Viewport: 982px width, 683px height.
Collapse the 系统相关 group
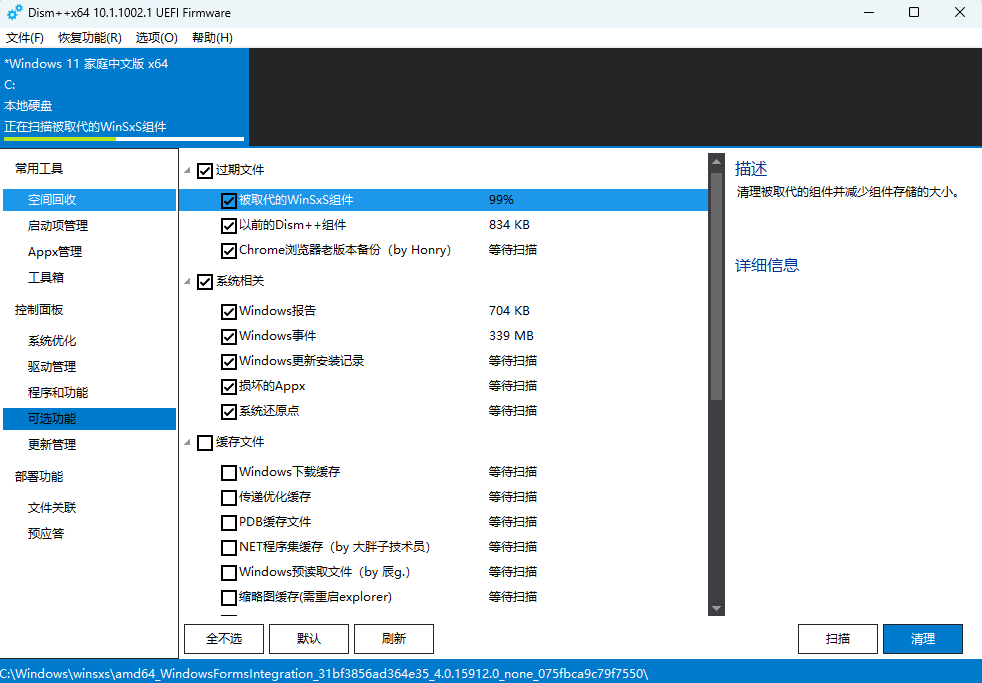coord(187,282)
